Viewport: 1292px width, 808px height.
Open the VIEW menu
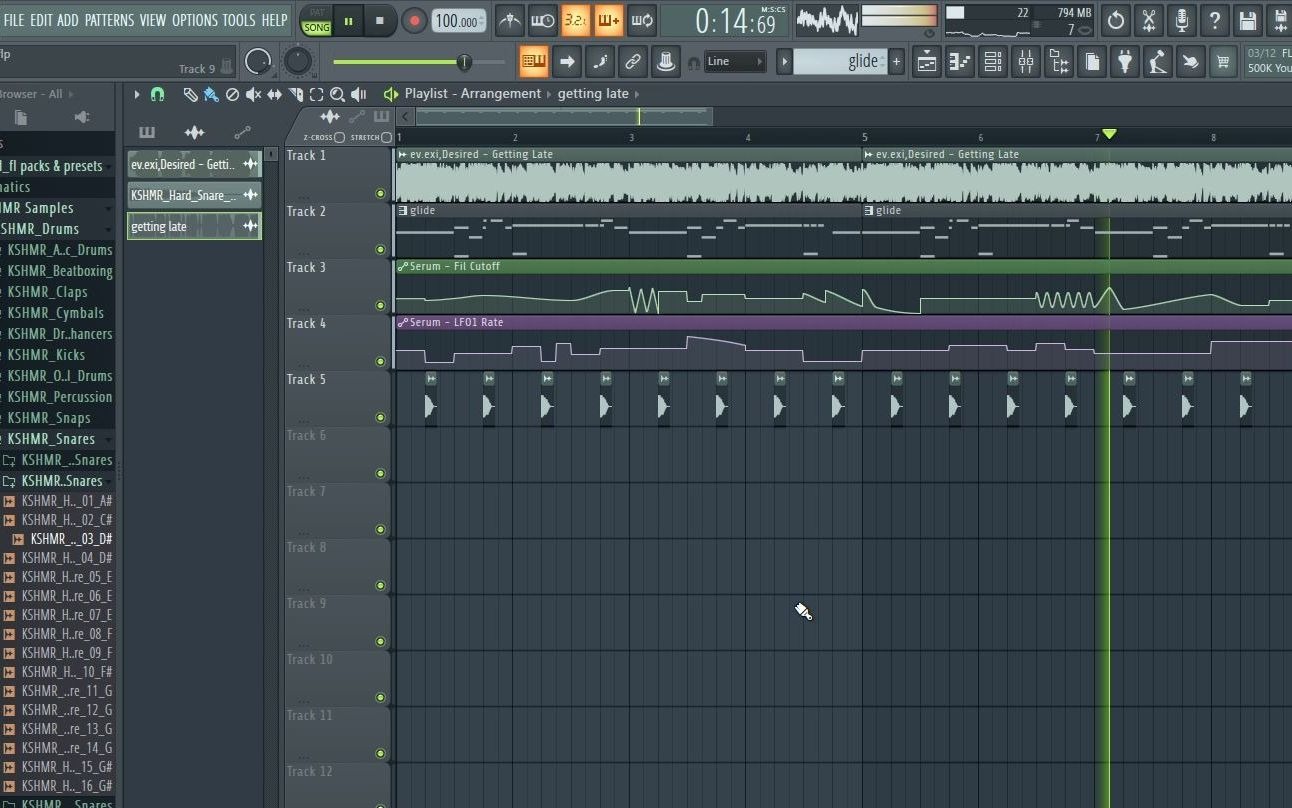point(153,20)
